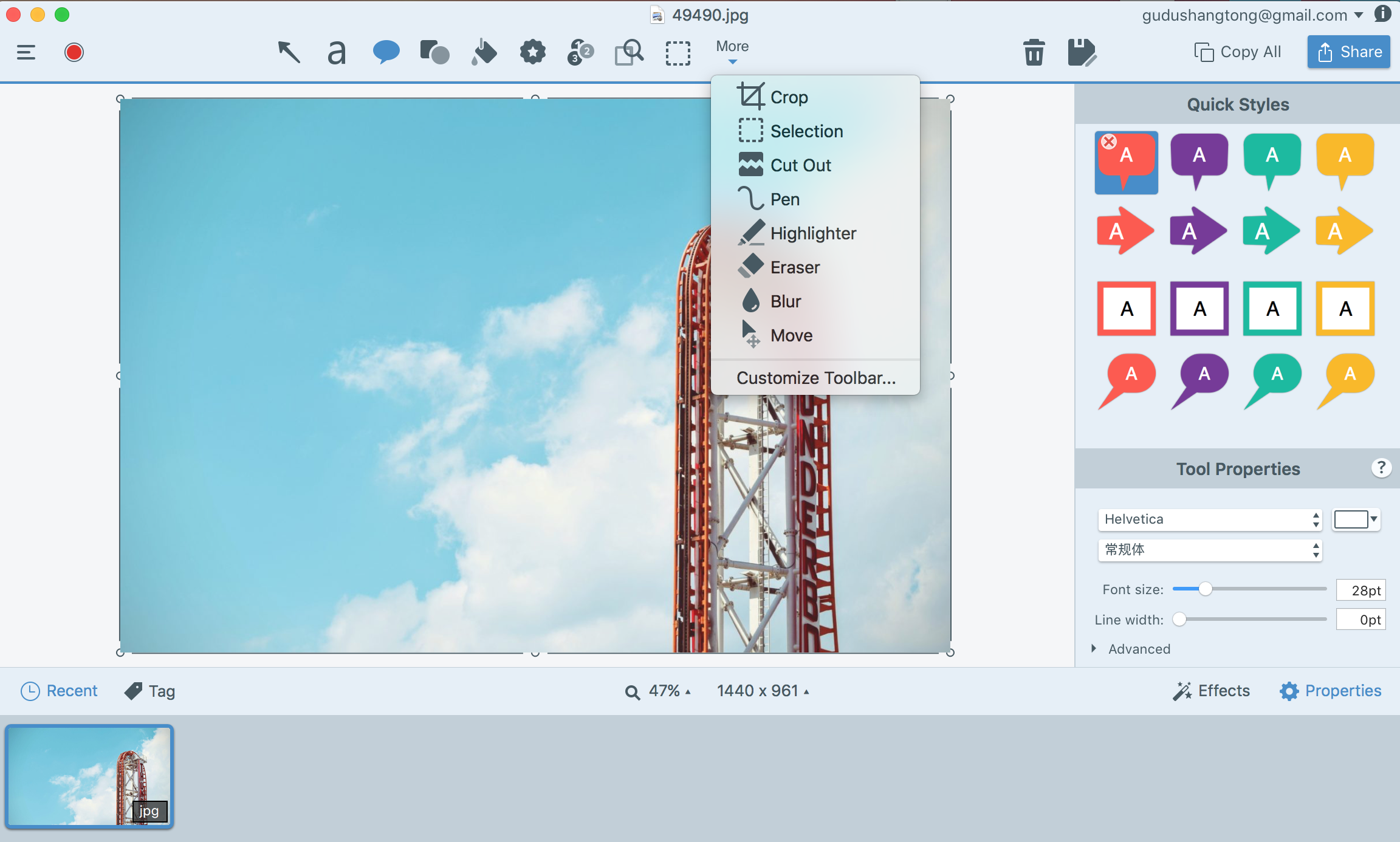Select the Shape tool

[434, 52]
